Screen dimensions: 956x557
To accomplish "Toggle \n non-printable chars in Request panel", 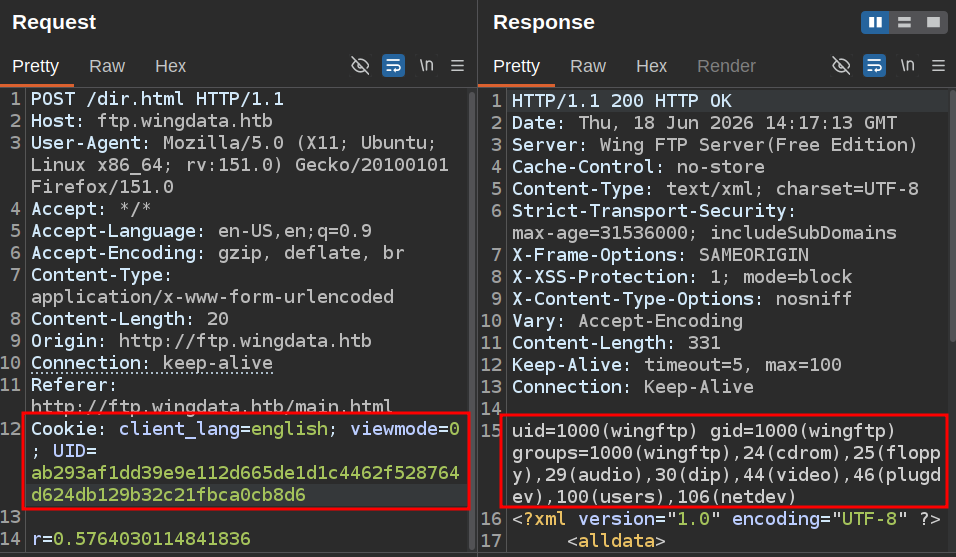I will click(x=426, y=65).
